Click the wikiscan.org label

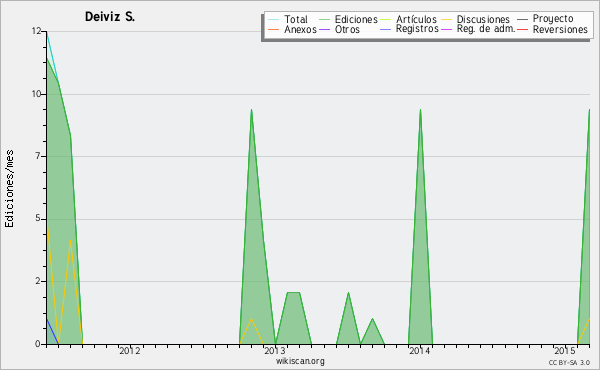pos(300,361)
